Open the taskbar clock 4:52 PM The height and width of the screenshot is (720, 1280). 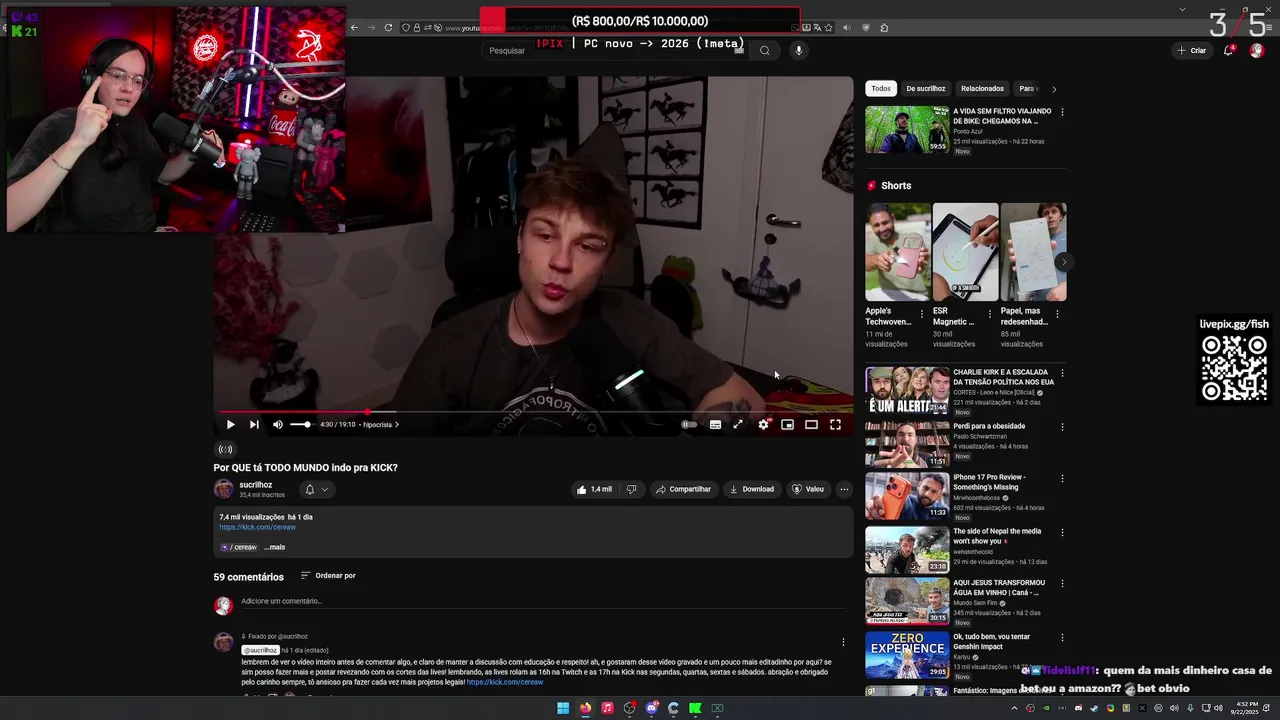(1245, 708)
